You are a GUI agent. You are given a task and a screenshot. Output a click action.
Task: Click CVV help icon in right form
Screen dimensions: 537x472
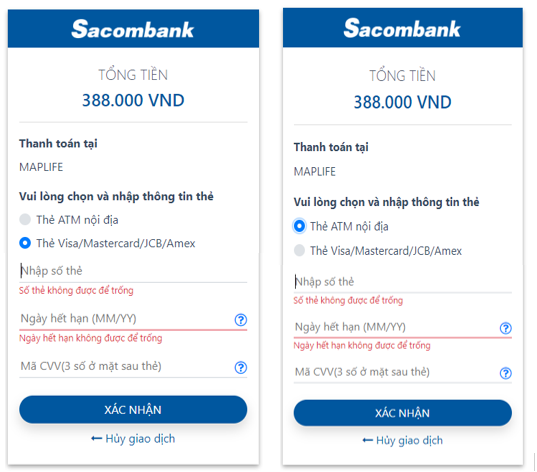click(506, 373)
